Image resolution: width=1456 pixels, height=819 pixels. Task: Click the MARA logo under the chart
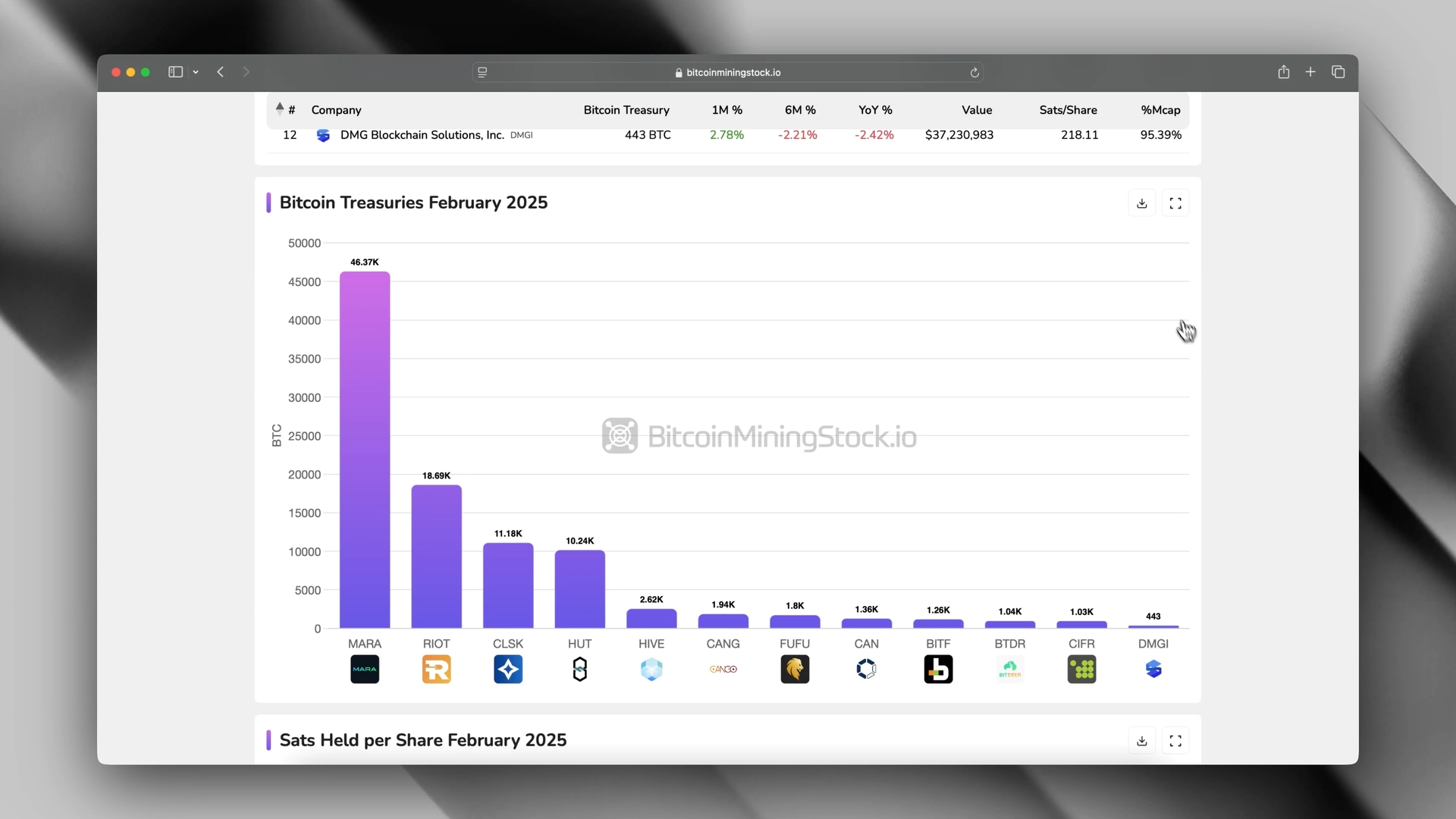pos(365,669)
